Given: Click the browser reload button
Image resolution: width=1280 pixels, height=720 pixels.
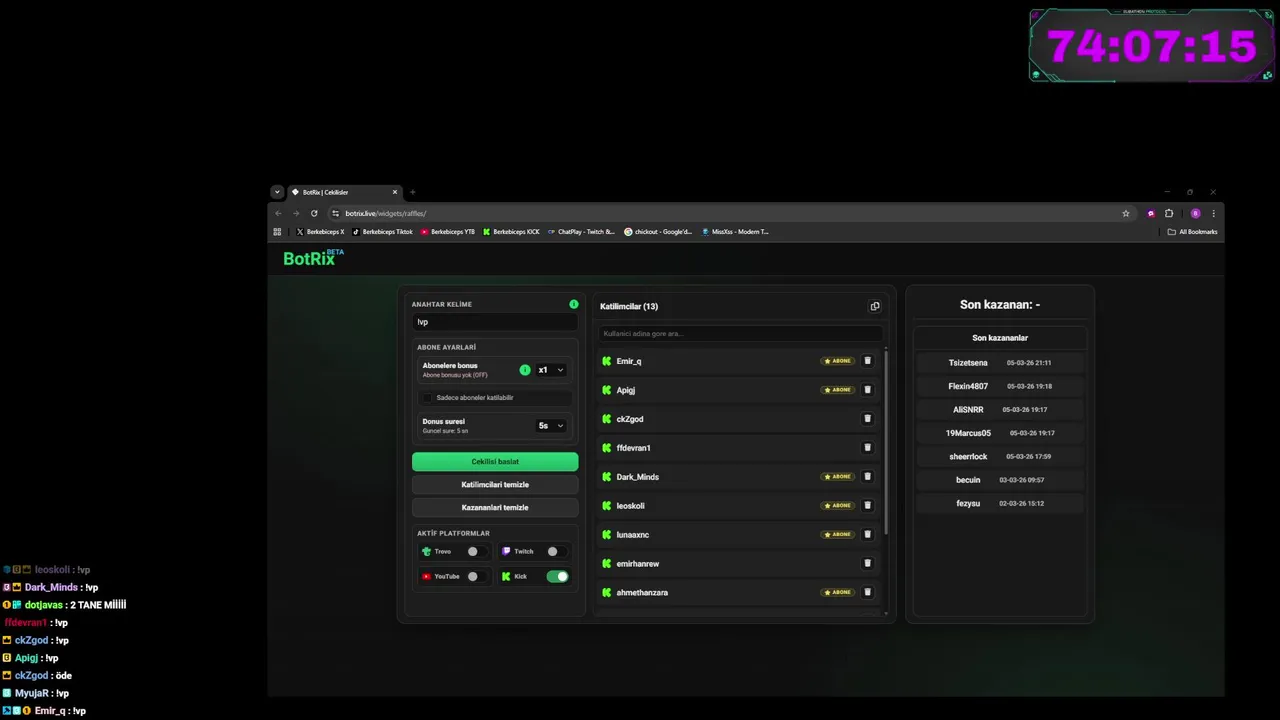Looking at the screenshot, I should (x=314, y=213).
